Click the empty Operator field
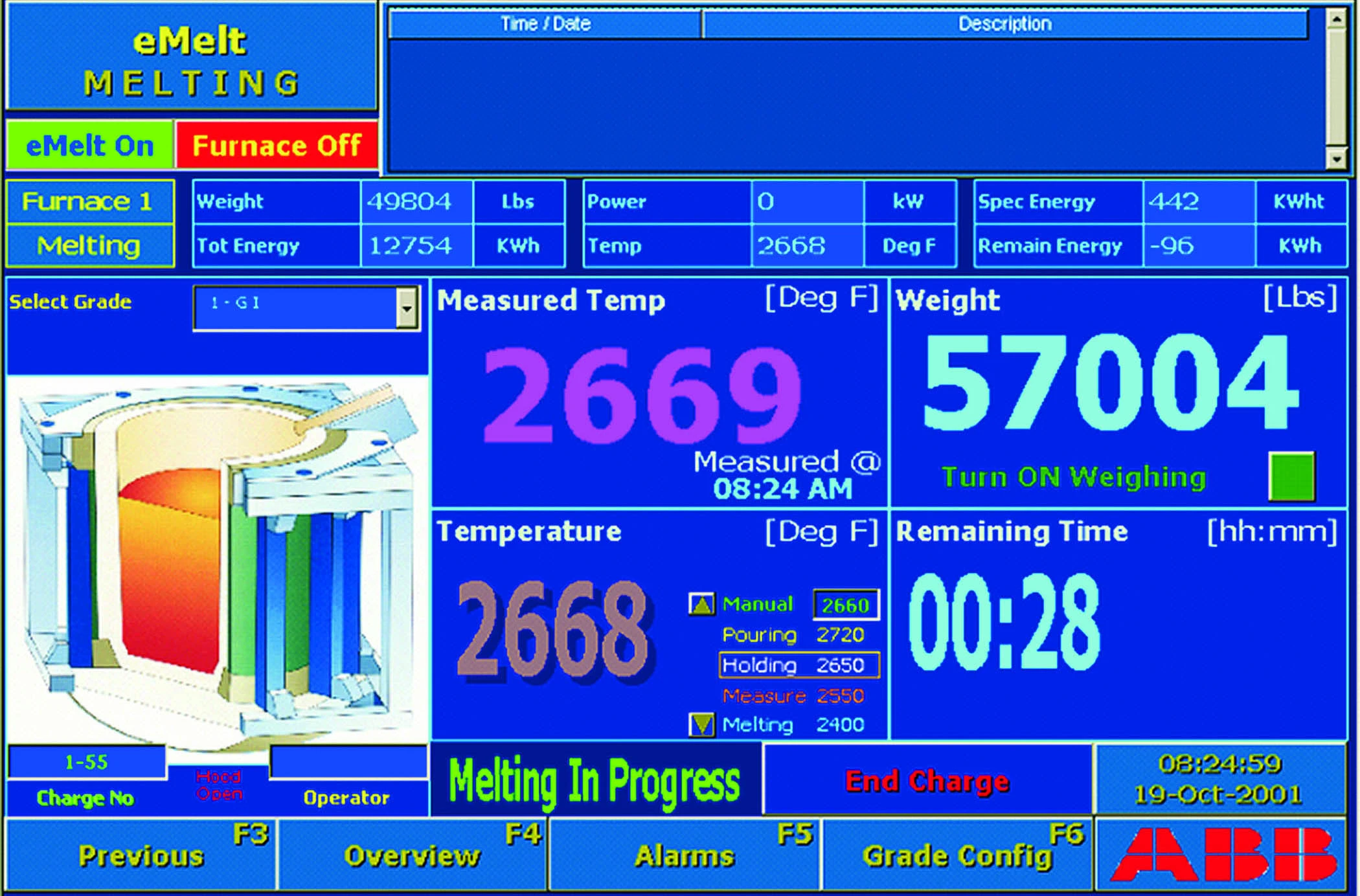 348,762
